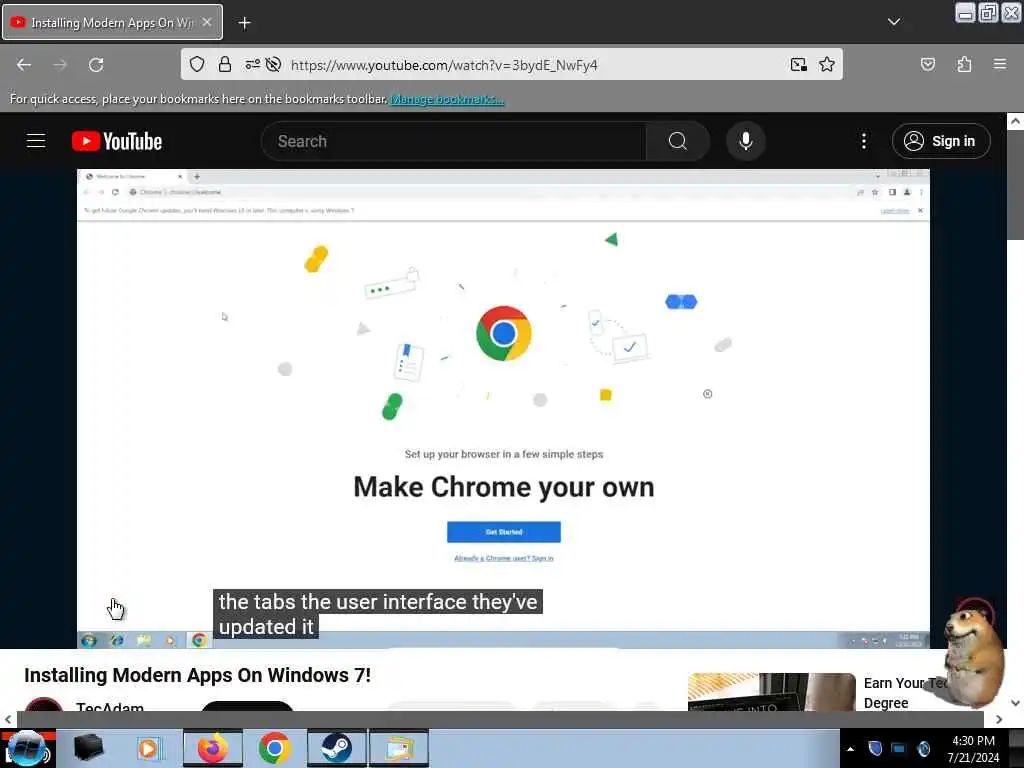Reload the current page
This screenshot has width=1024, height=768.
pos(96,65)
